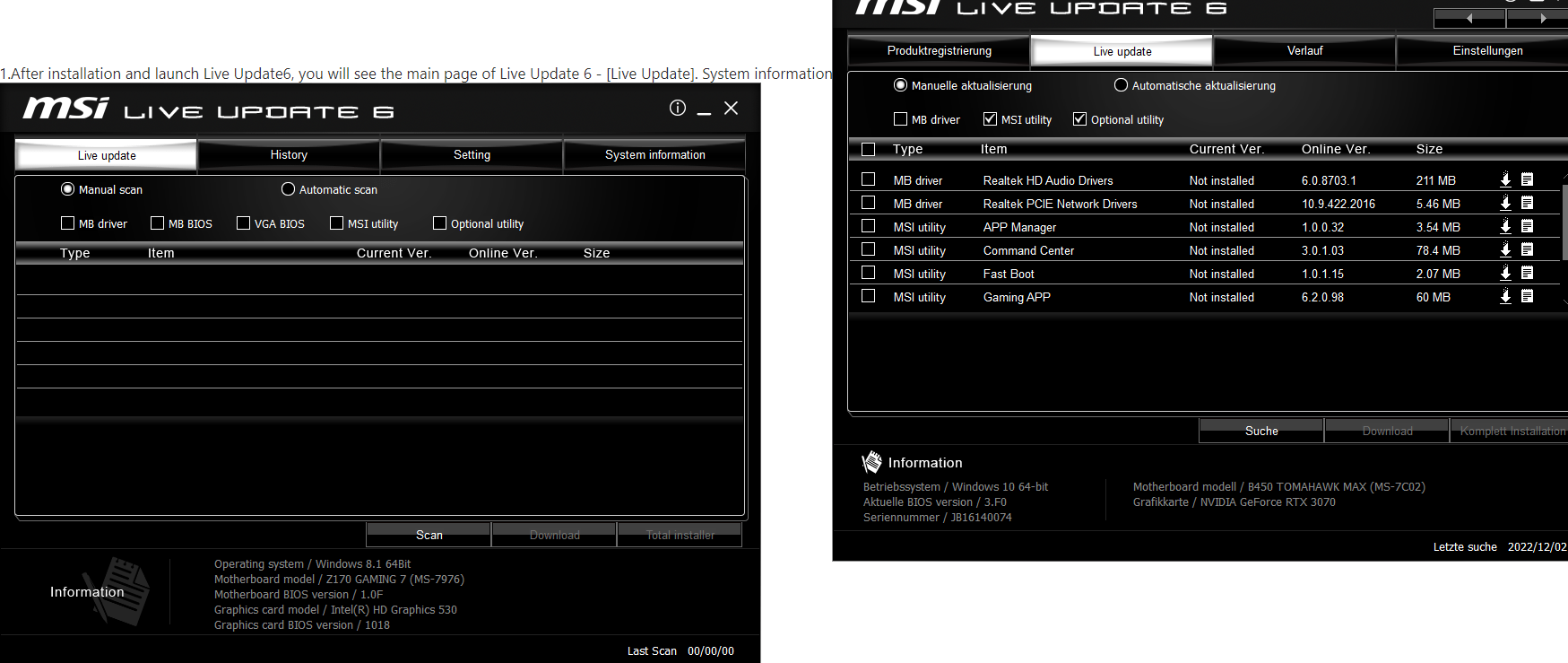Click the Total installer button

tap(680, 535)
